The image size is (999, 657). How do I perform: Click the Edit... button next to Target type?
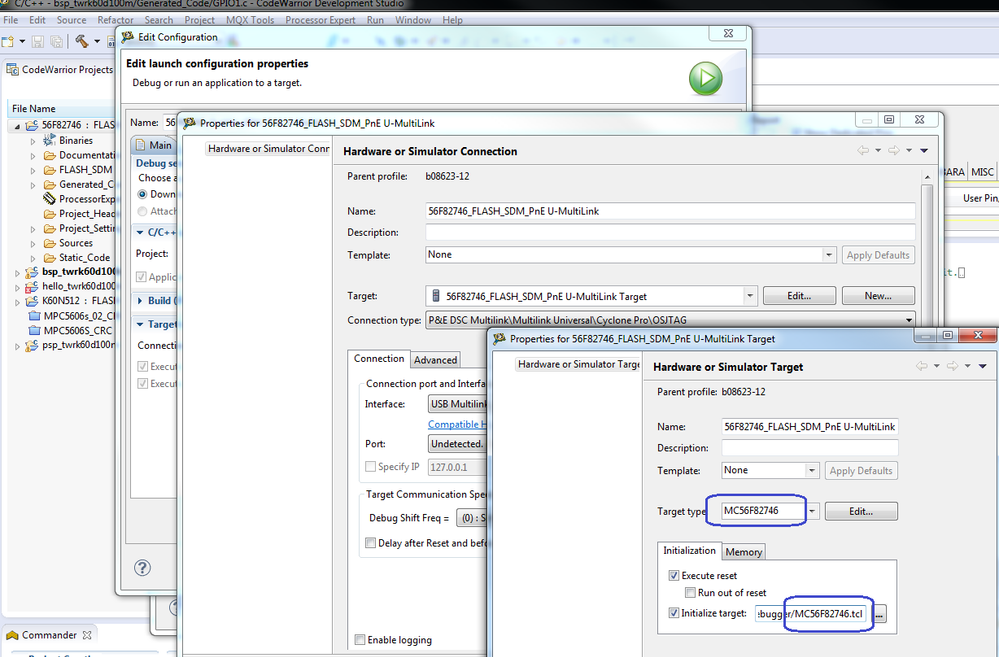click(x=861, y=511)
